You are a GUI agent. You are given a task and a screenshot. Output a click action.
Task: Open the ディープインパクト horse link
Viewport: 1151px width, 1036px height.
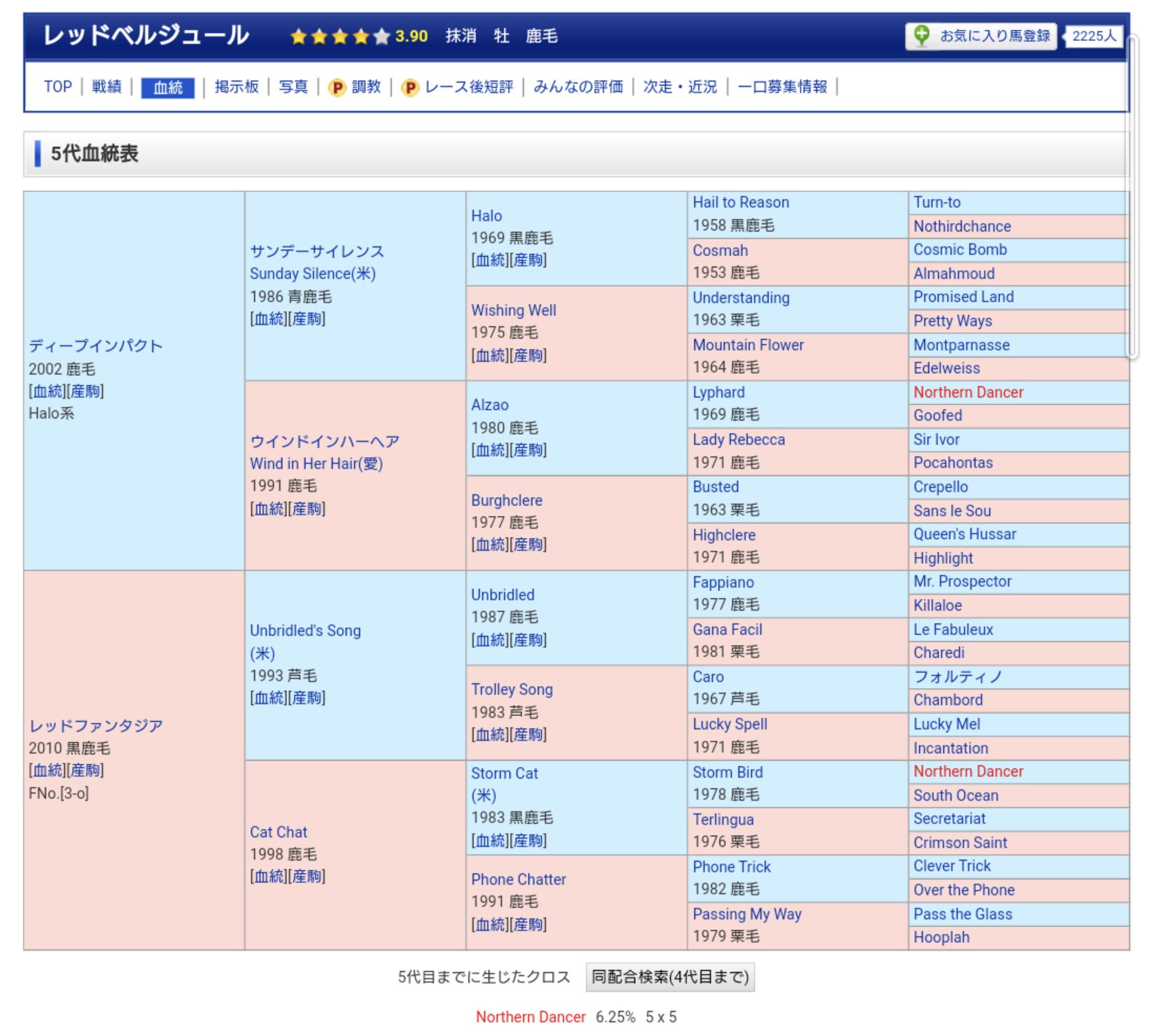pyautogui.click(x=96, y=346)
